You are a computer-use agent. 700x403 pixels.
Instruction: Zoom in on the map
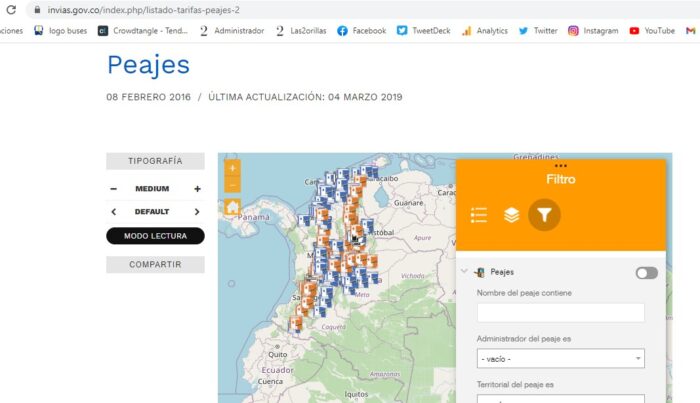point(232,168)
